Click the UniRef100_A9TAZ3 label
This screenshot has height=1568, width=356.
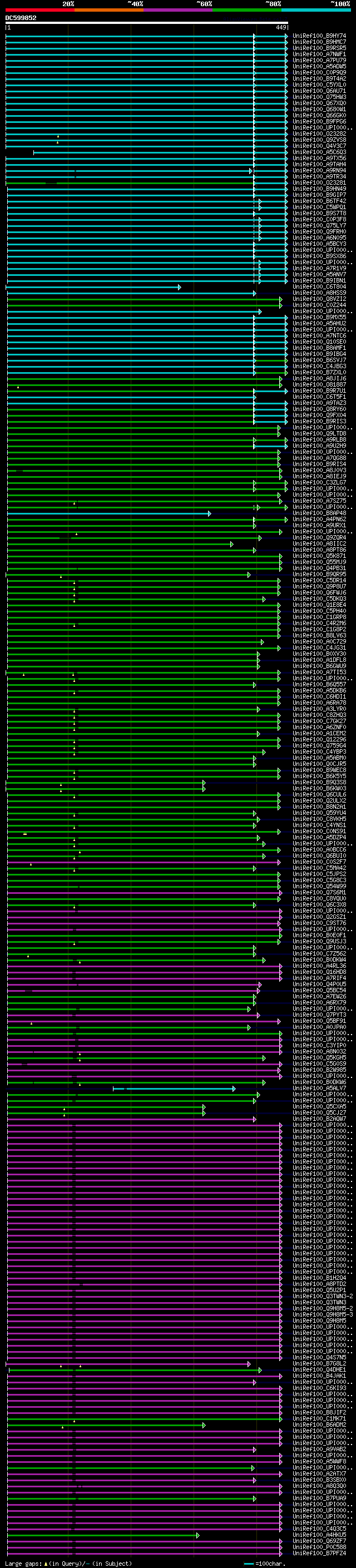[319, 403]
